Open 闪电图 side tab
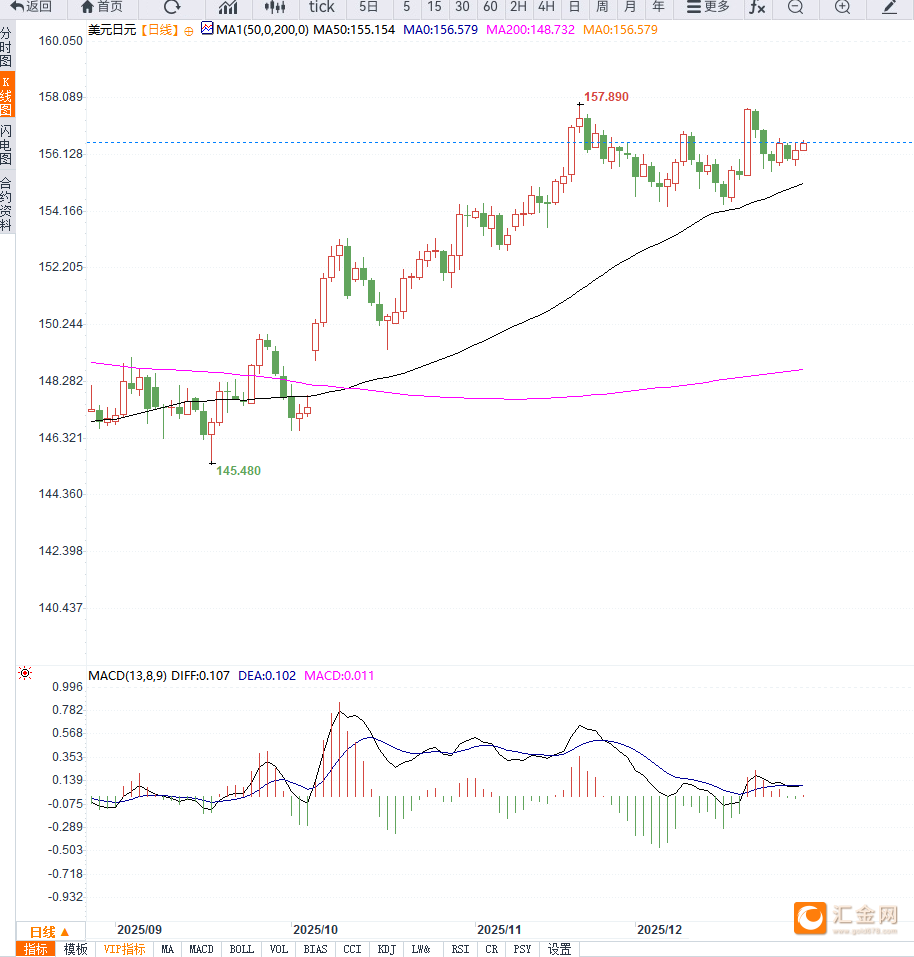 [x=6, y=145]
